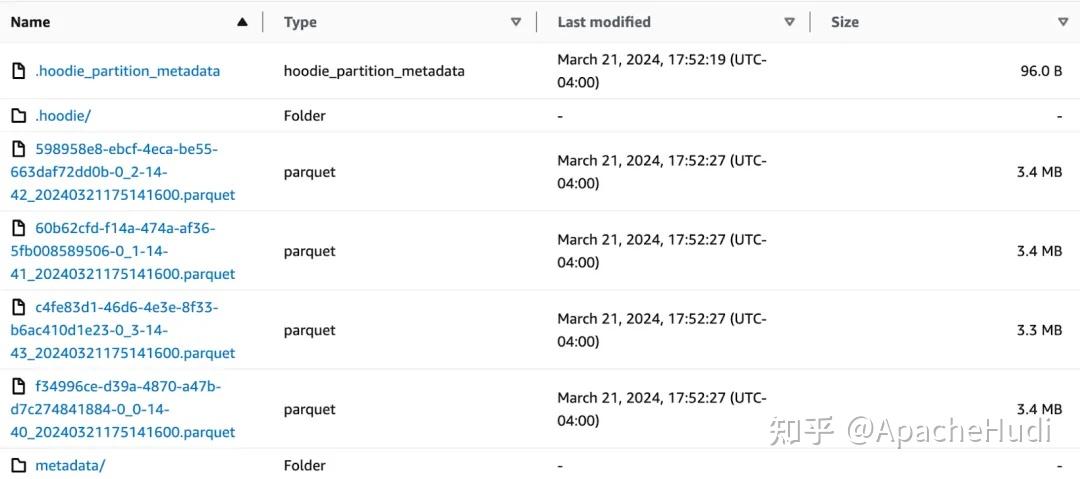Open the .hoodie/ folder link
This screenshot has width=1080, height=479.
click(x=62, y=116)
